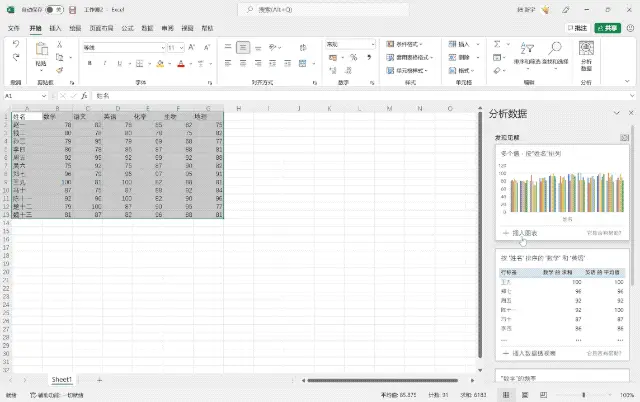Click the increase decimal places icon

333,71
